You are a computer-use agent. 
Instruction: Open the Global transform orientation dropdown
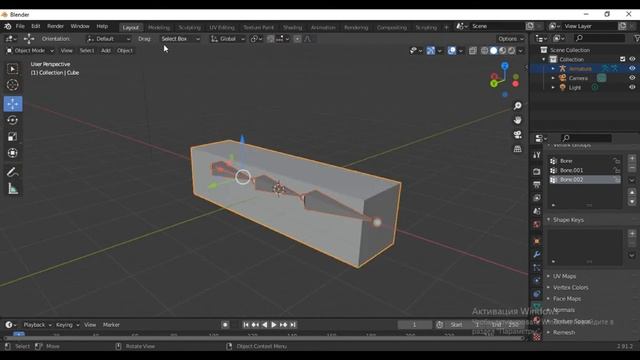(x=227, y=39)
